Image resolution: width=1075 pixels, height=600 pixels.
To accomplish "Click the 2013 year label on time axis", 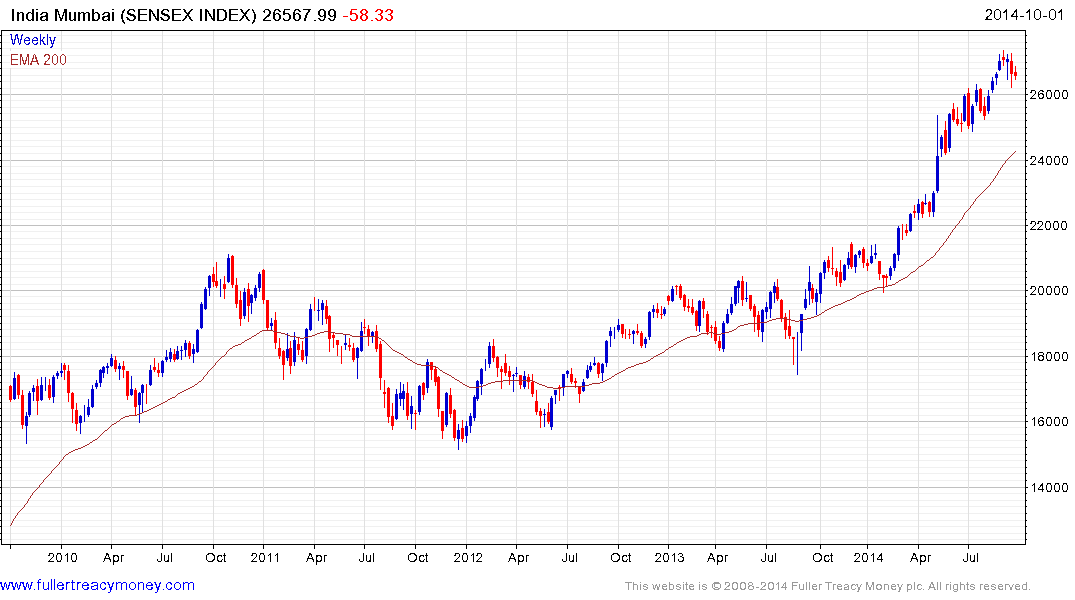I will point(669,557).
